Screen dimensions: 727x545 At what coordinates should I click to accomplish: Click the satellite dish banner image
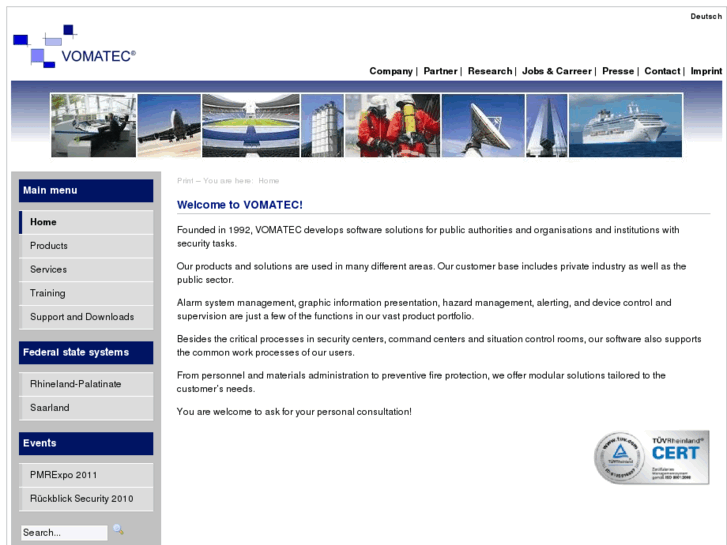pos(483,125)
